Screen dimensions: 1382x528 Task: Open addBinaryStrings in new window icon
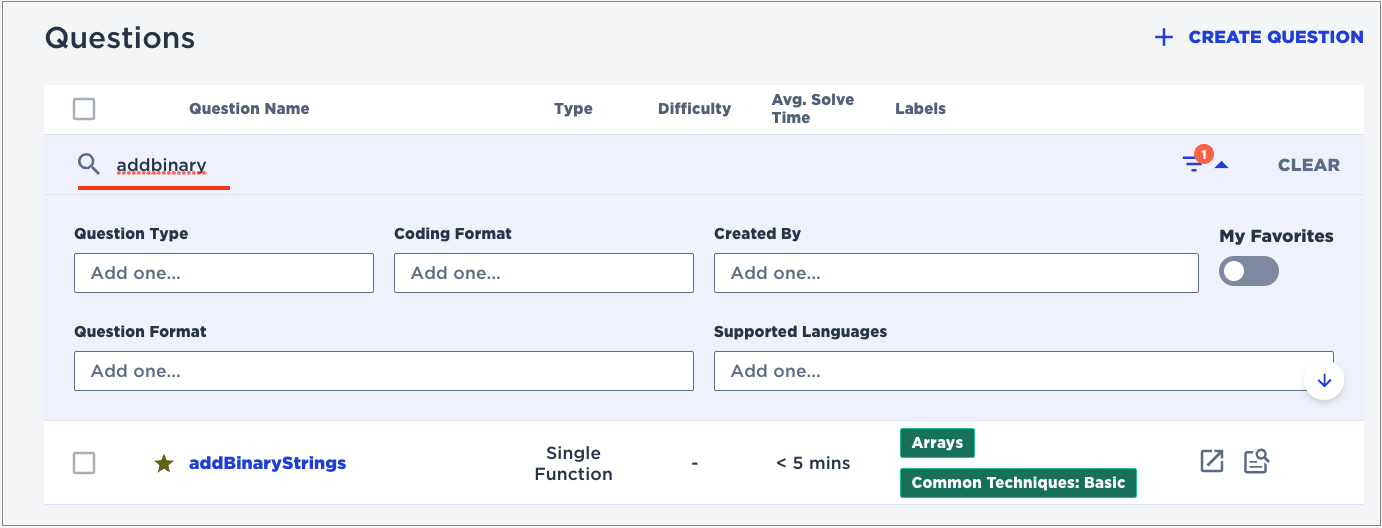tap(1212, 461)
